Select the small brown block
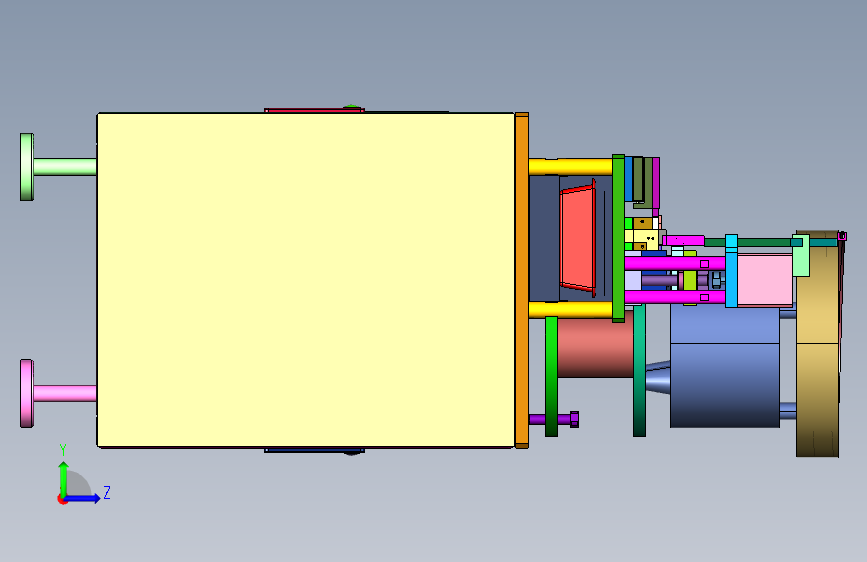This screenshot has width=867, height=562. pyautogui.click(x=643, y=223)
